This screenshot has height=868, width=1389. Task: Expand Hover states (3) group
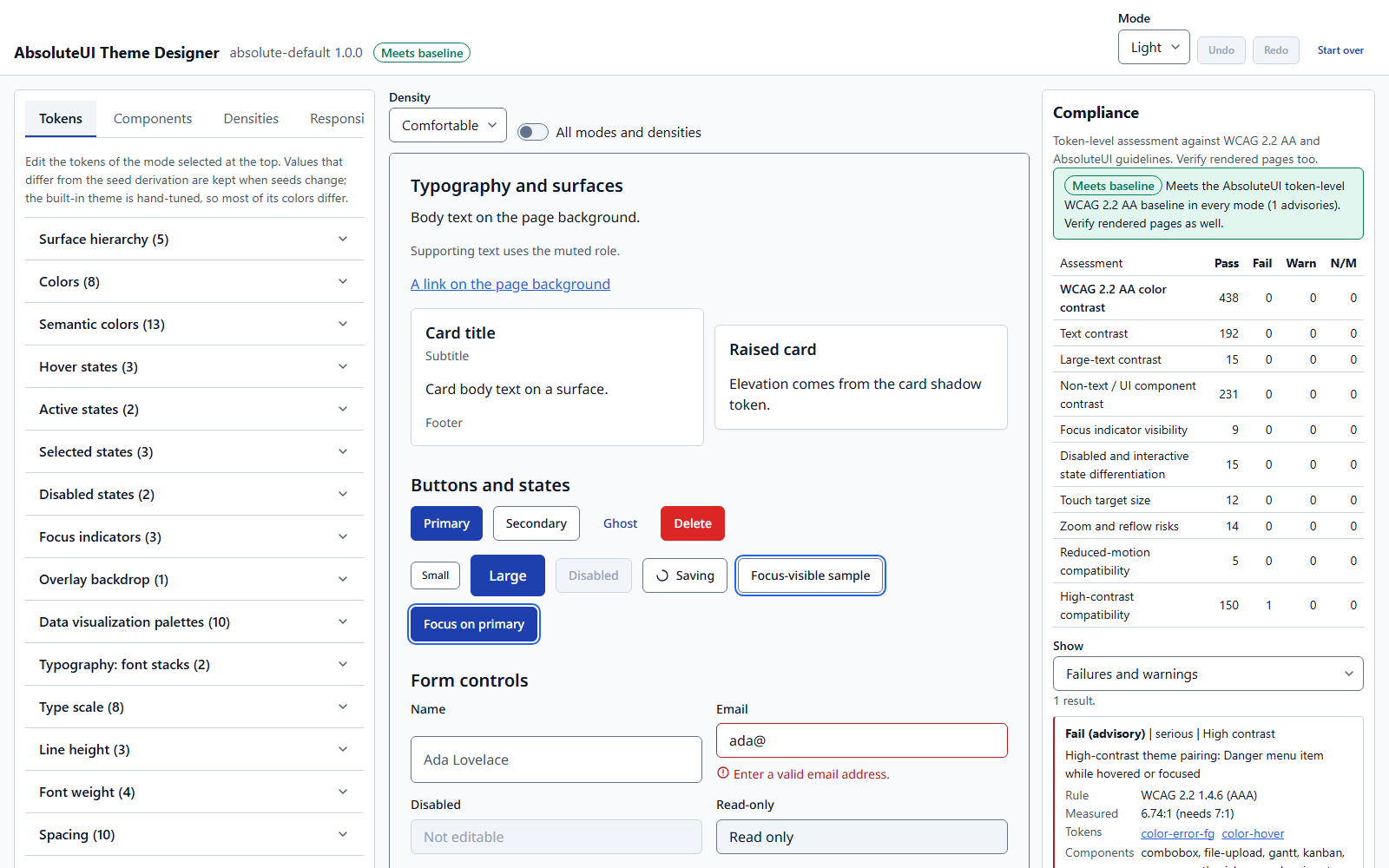pos(194,366)
